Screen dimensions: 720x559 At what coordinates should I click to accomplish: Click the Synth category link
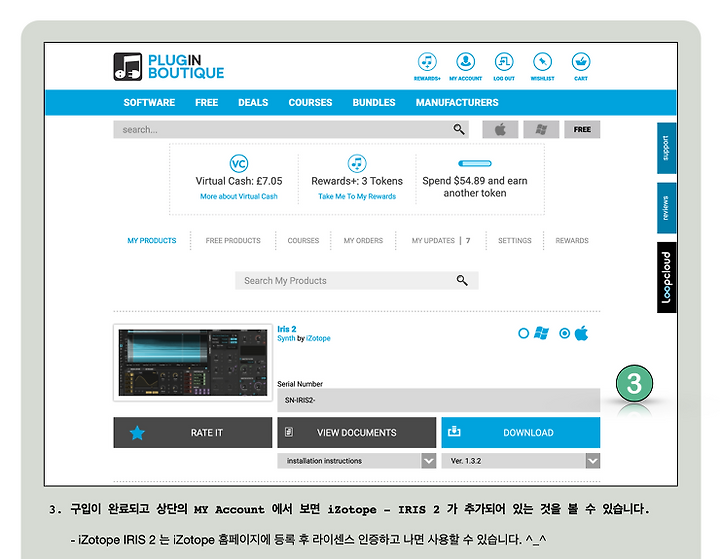point(286,338)
